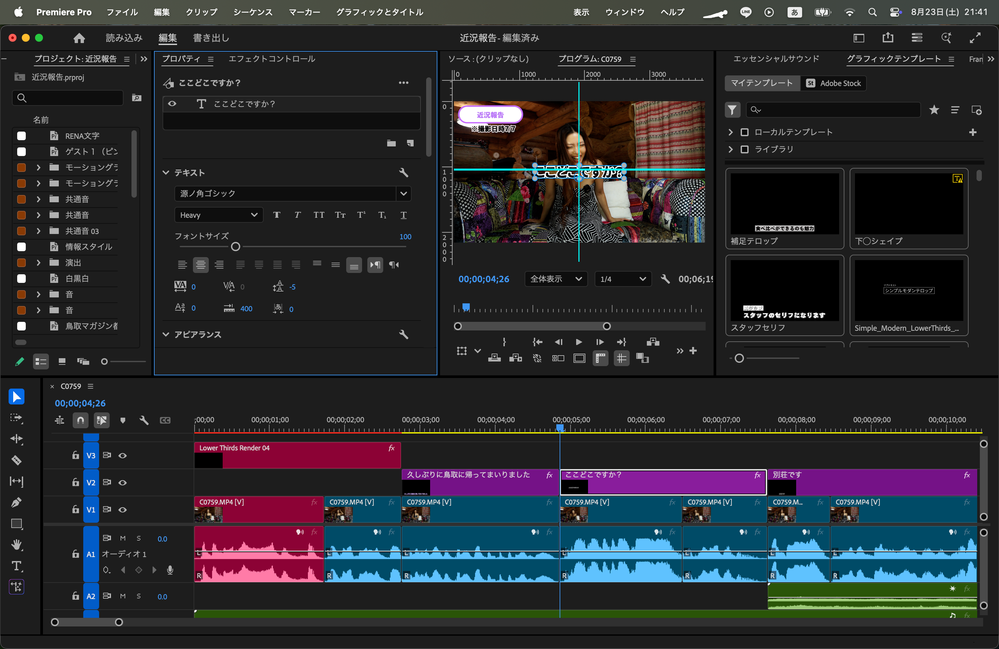Mute the A1 audio track
This screenshot has width=999, height=649.
point(123,539)
